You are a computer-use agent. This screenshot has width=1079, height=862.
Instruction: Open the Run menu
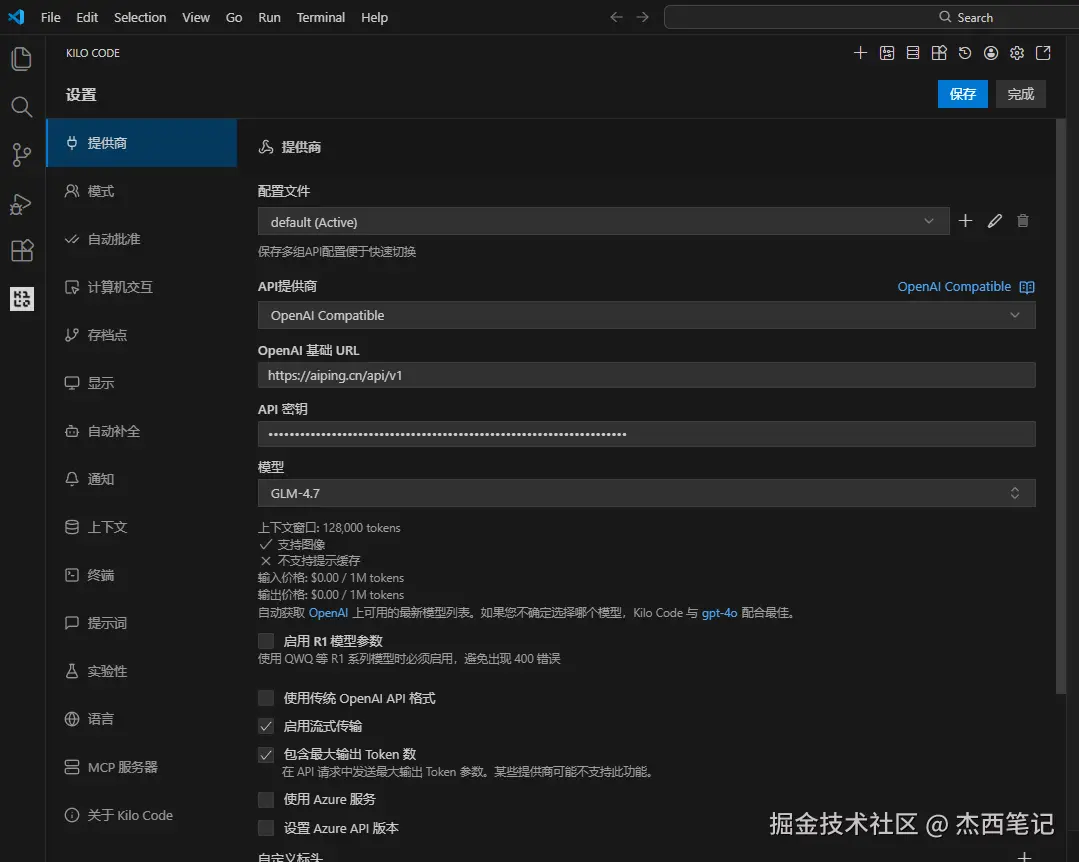269,17
